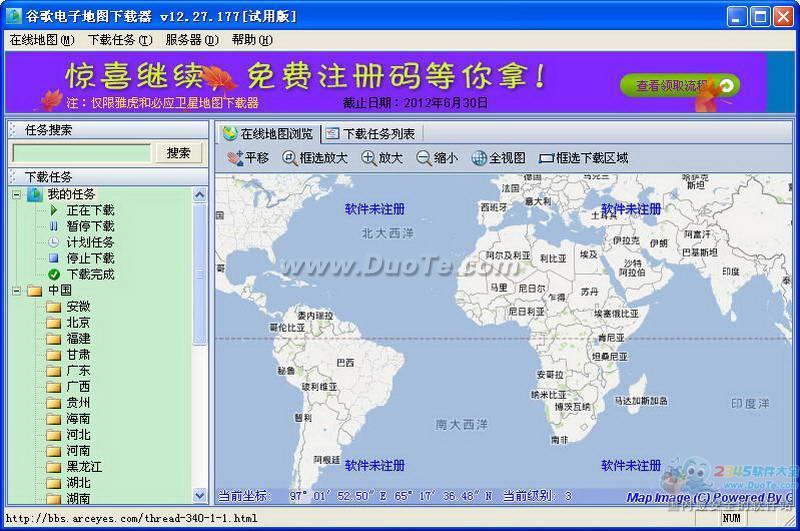The width and height of the screenshot is (800, 531).
Task: Click the 任务搜索 panel header
Action: pos(108,130)
